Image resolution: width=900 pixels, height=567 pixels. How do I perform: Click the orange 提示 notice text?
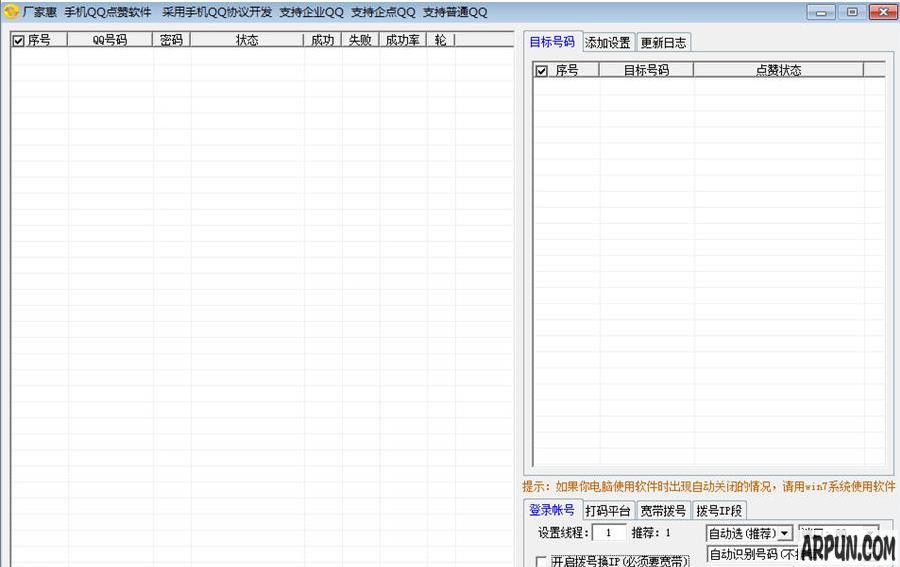(709, 487)
